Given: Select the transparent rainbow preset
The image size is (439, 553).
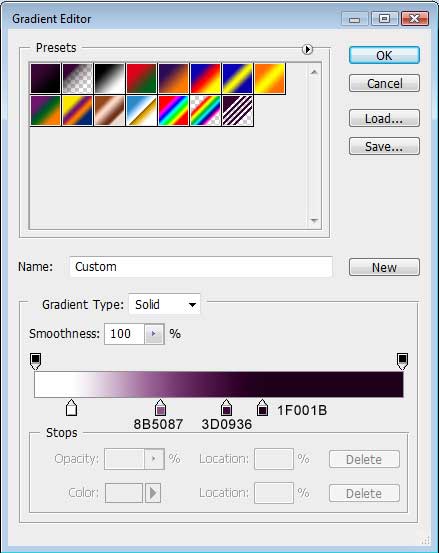Looking at the screenshot, I should point(206,110).
